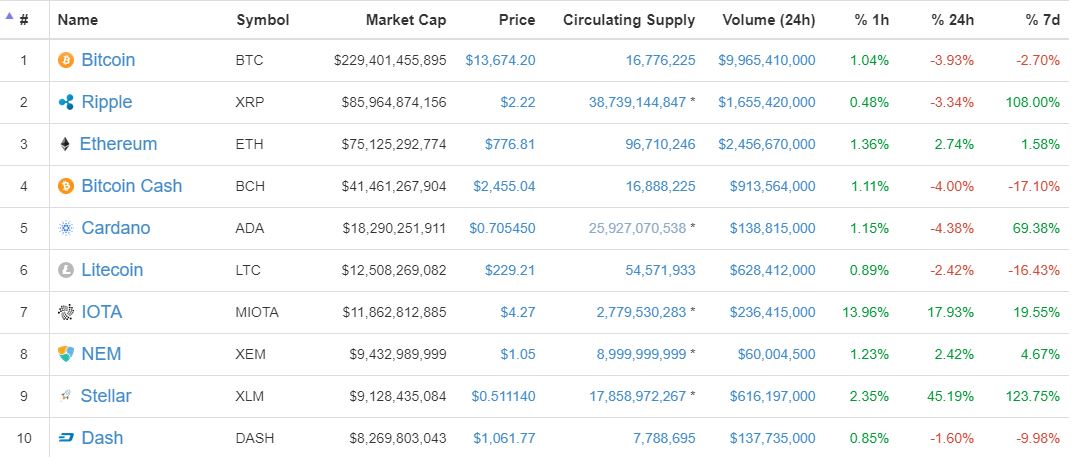Click the IOTA logo icon
The image size is (1079, 457).
(66, 312)
